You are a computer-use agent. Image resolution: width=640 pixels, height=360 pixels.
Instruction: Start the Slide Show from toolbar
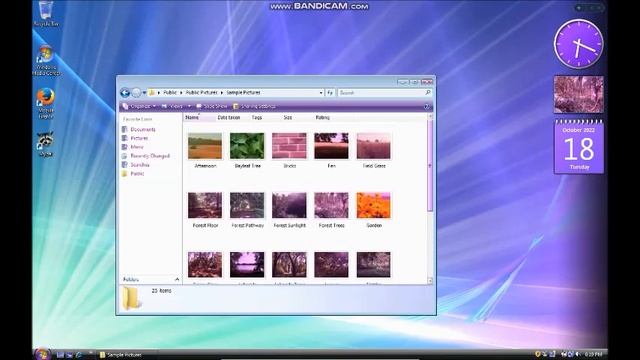point(211,106)
